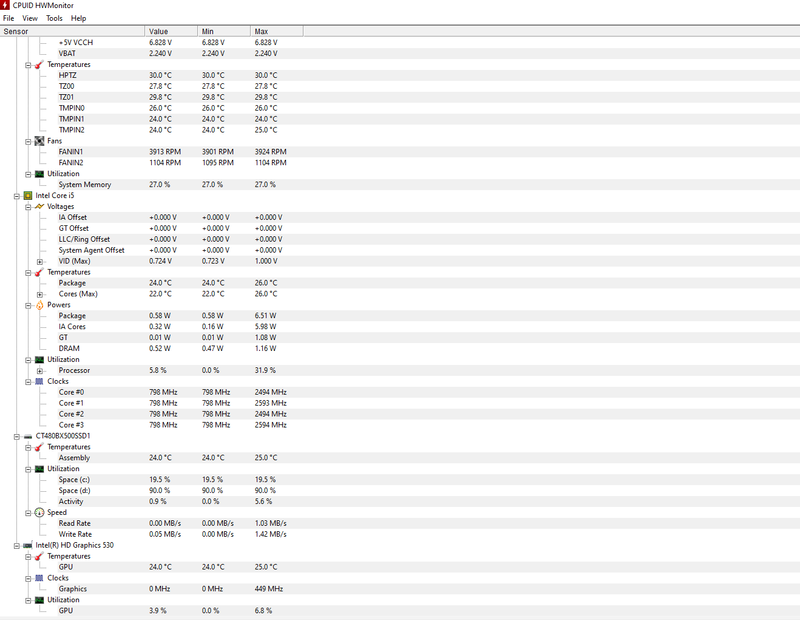Click the Sensor column header

(72, 31)
